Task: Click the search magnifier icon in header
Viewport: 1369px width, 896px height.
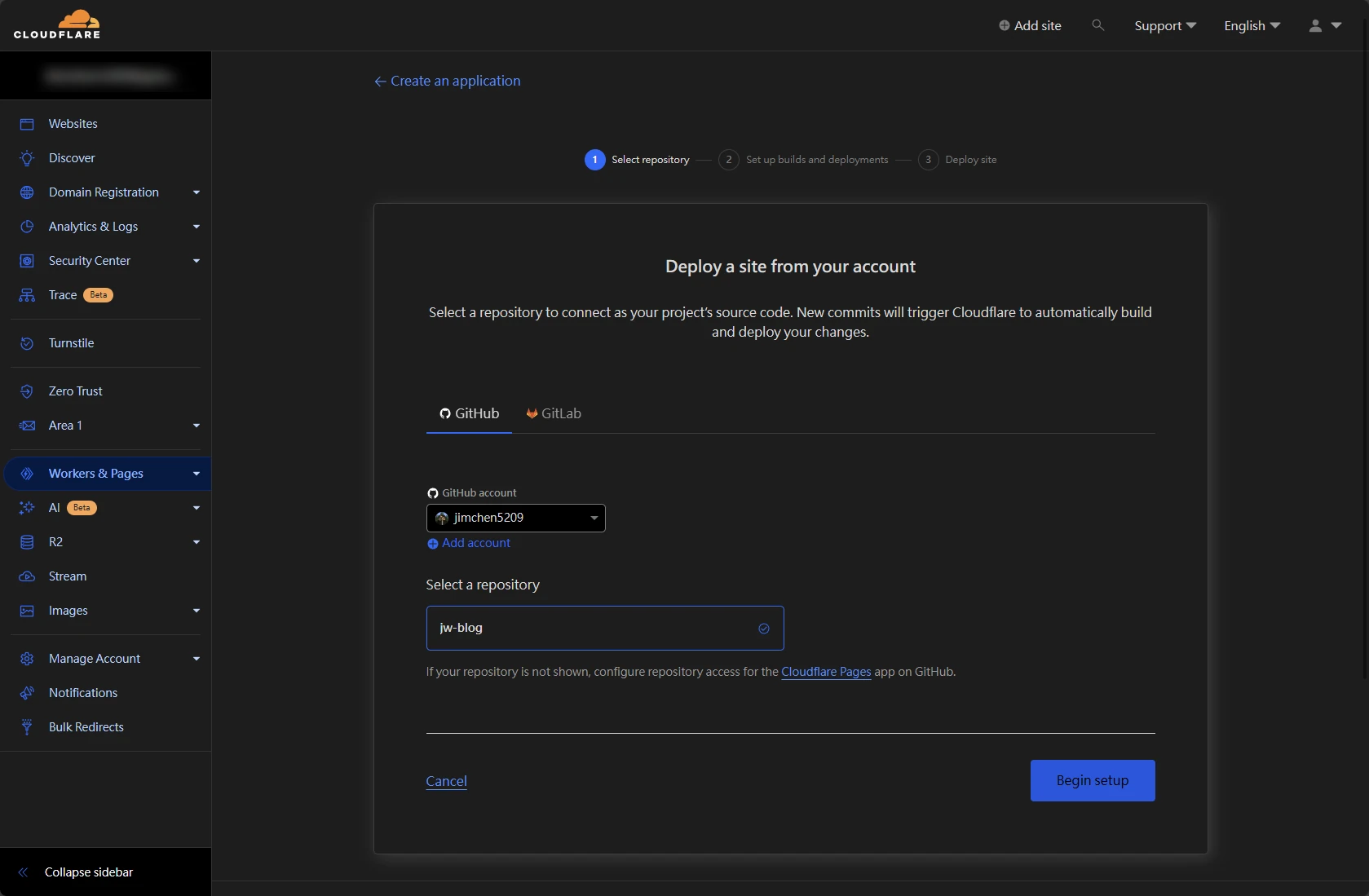Action: [x=1097, y=25]
